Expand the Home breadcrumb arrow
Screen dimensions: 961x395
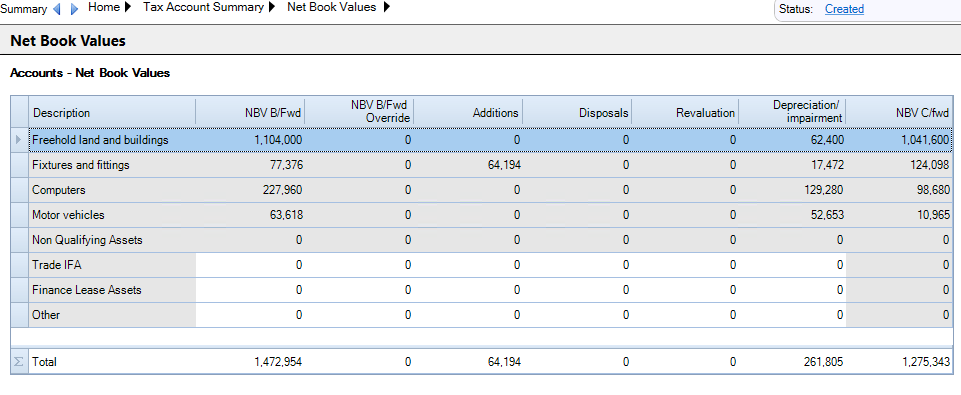pyautogui.click(x=127, y=8)
